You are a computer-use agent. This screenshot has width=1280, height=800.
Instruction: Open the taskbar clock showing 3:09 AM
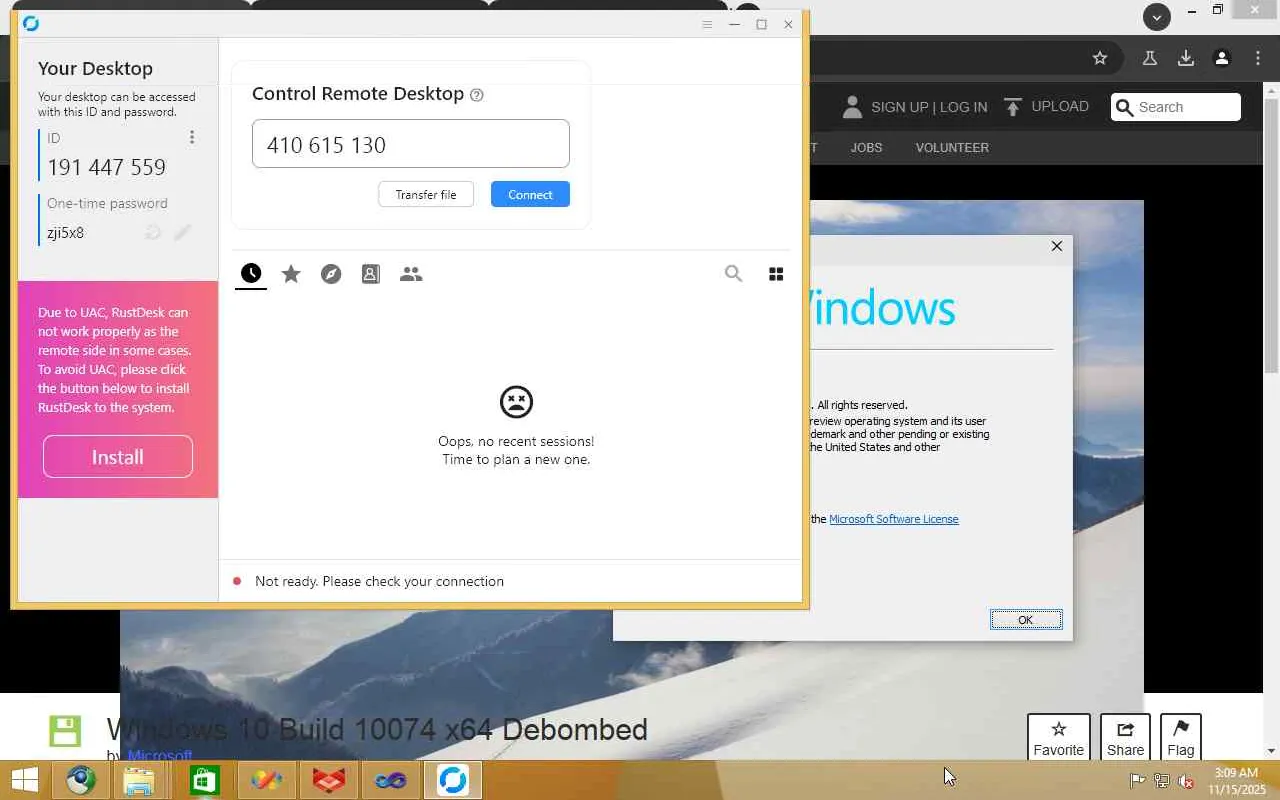pos(1237,781)
